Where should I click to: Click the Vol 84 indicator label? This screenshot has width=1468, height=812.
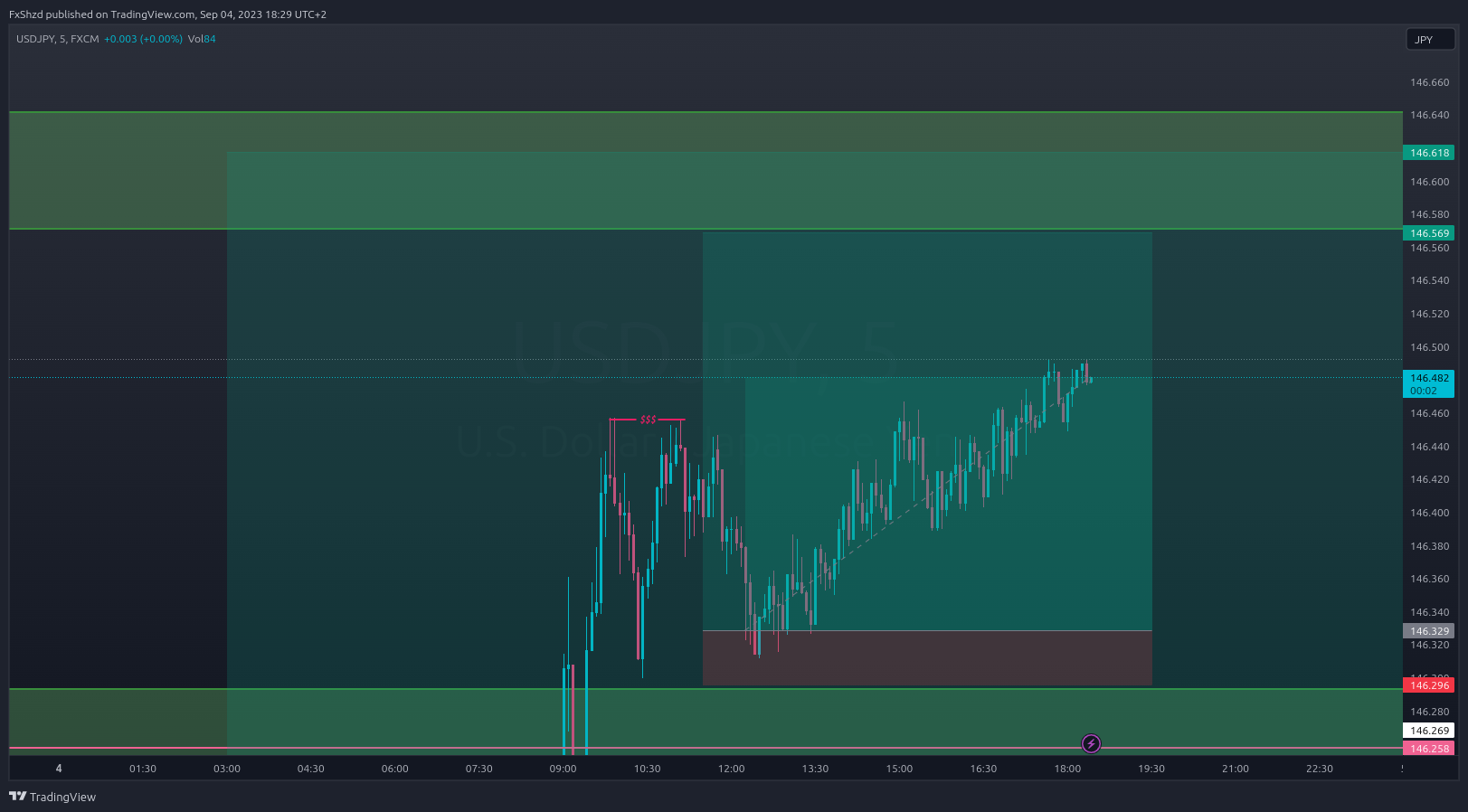[202, 39]
